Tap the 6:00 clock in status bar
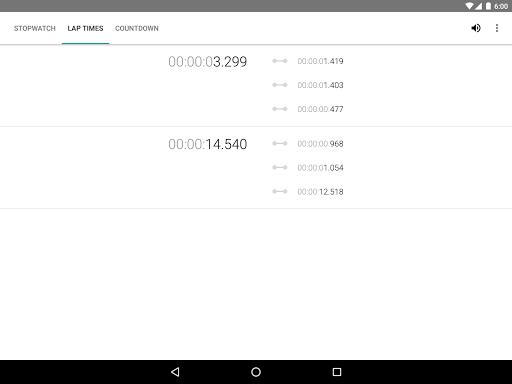Screen dimensions: 512x384 [x=501, y=6]
